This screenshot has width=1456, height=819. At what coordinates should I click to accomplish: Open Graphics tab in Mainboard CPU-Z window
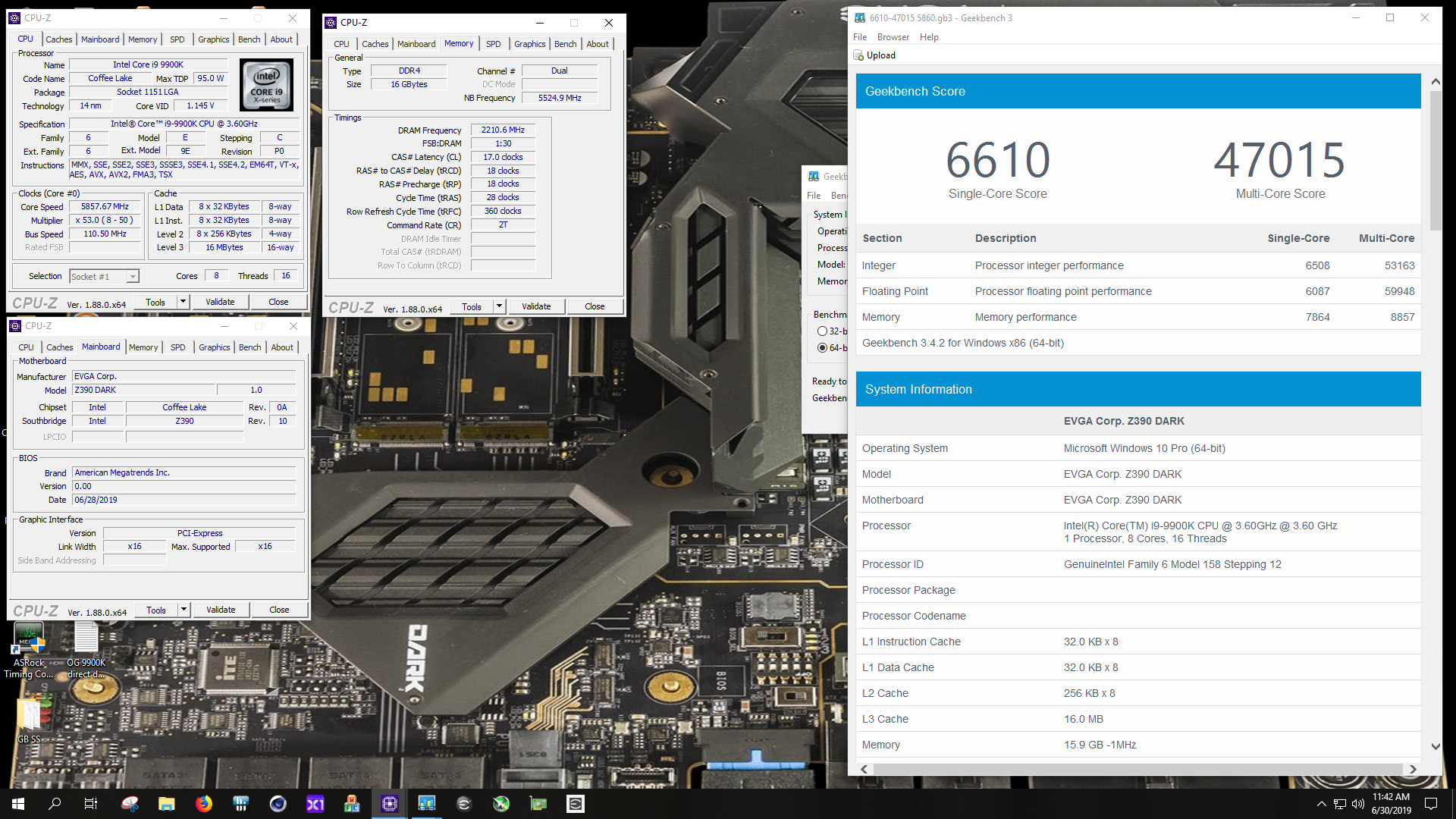tap(215, 347)
